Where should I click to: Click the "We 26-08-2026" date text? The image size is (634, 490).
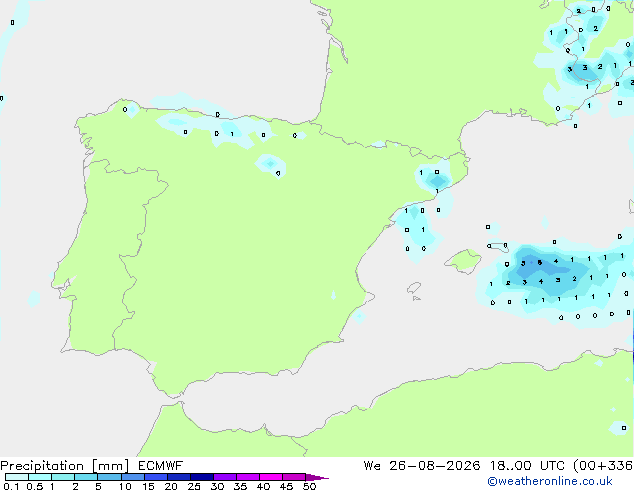(x=422, y=465)
